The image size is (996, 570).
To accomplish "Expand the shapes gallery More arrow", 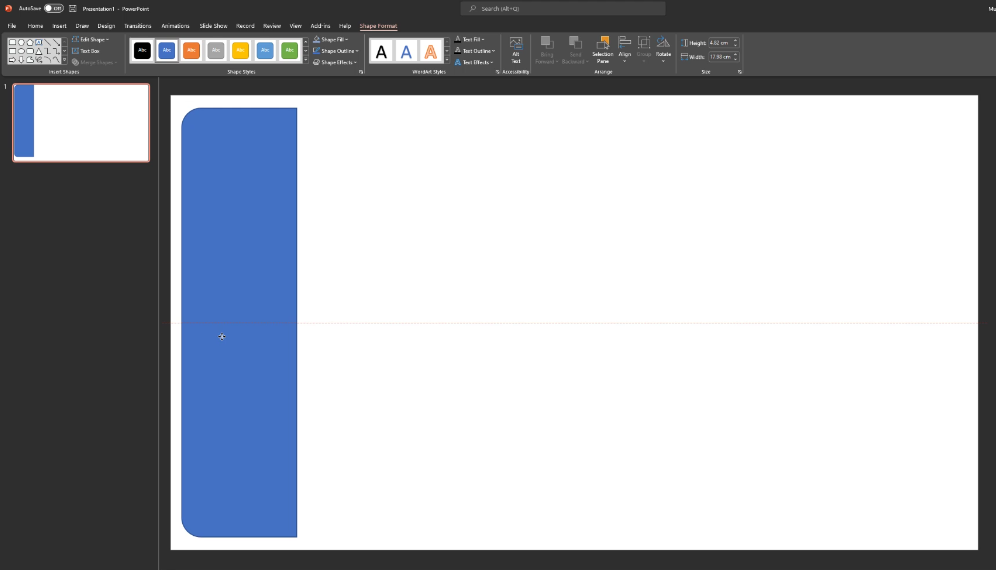I will [x=65, y=60].
